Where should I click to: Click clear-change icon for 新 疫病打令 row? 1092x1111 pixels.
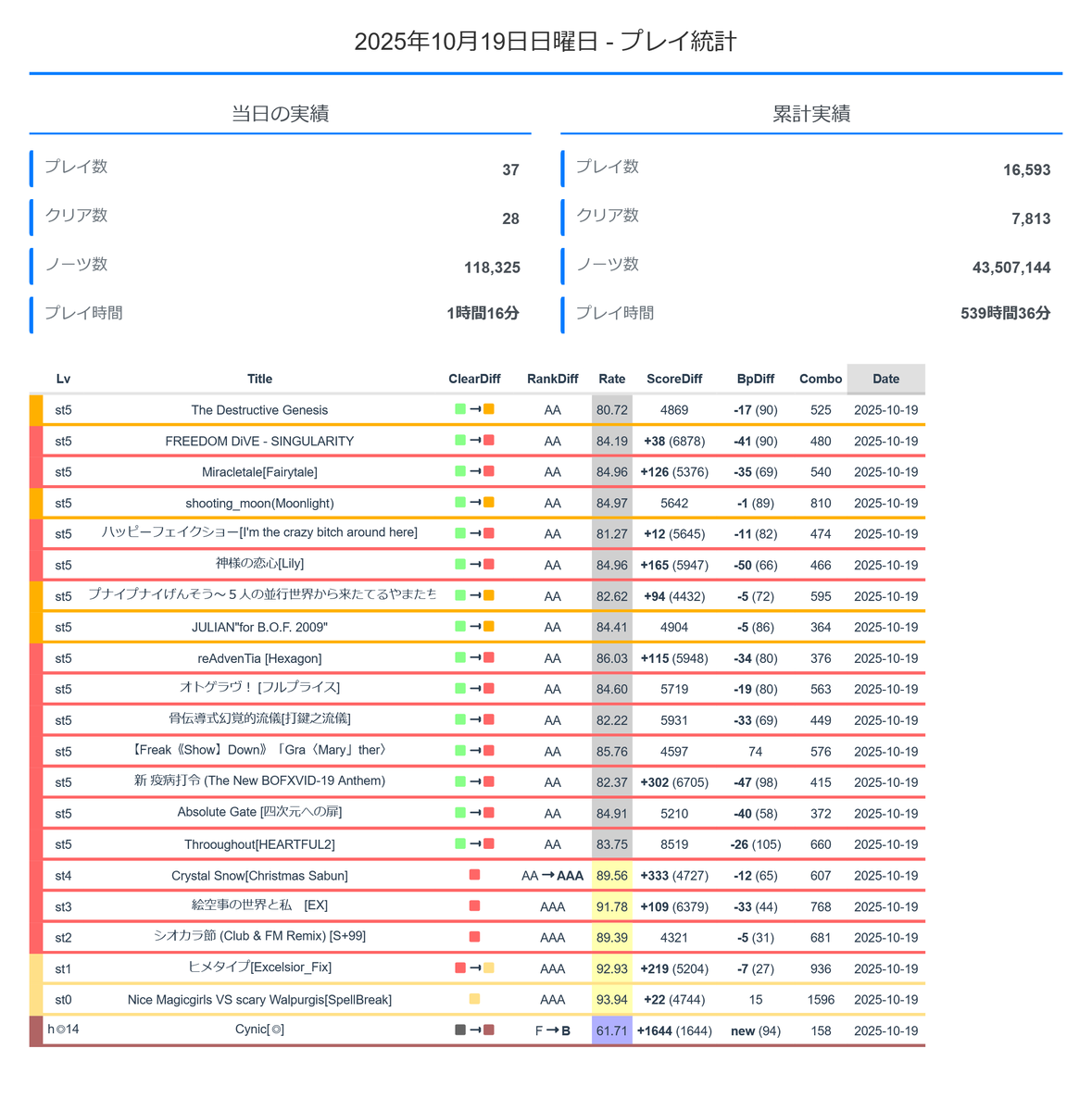475,782
